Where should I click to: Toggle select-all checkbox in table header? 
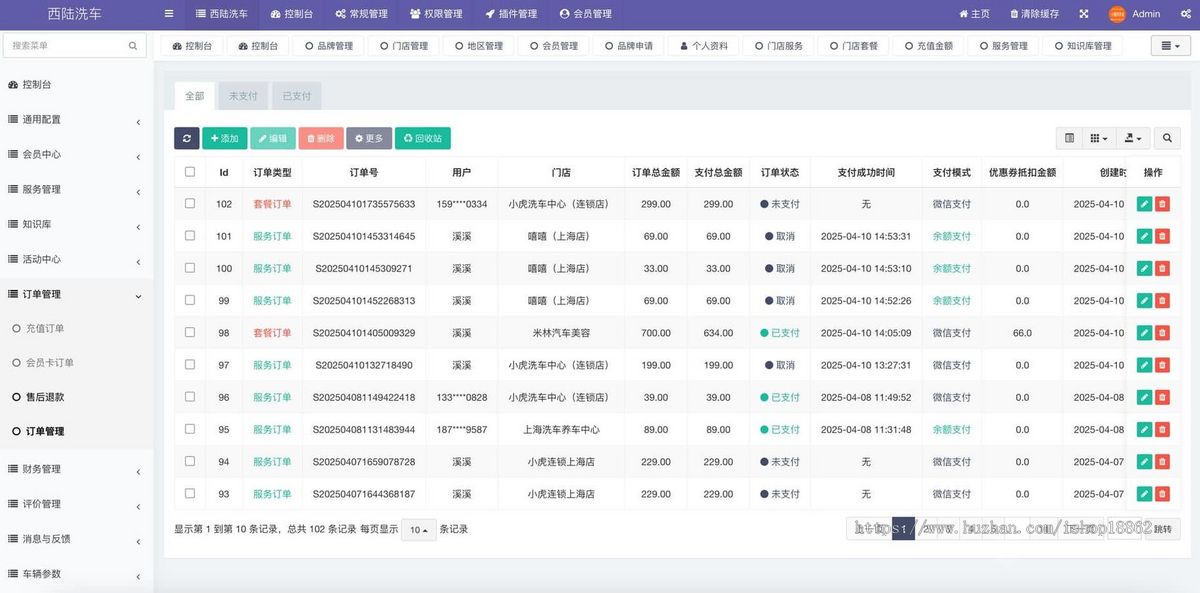pyautogui.click(x=189, y=171)
